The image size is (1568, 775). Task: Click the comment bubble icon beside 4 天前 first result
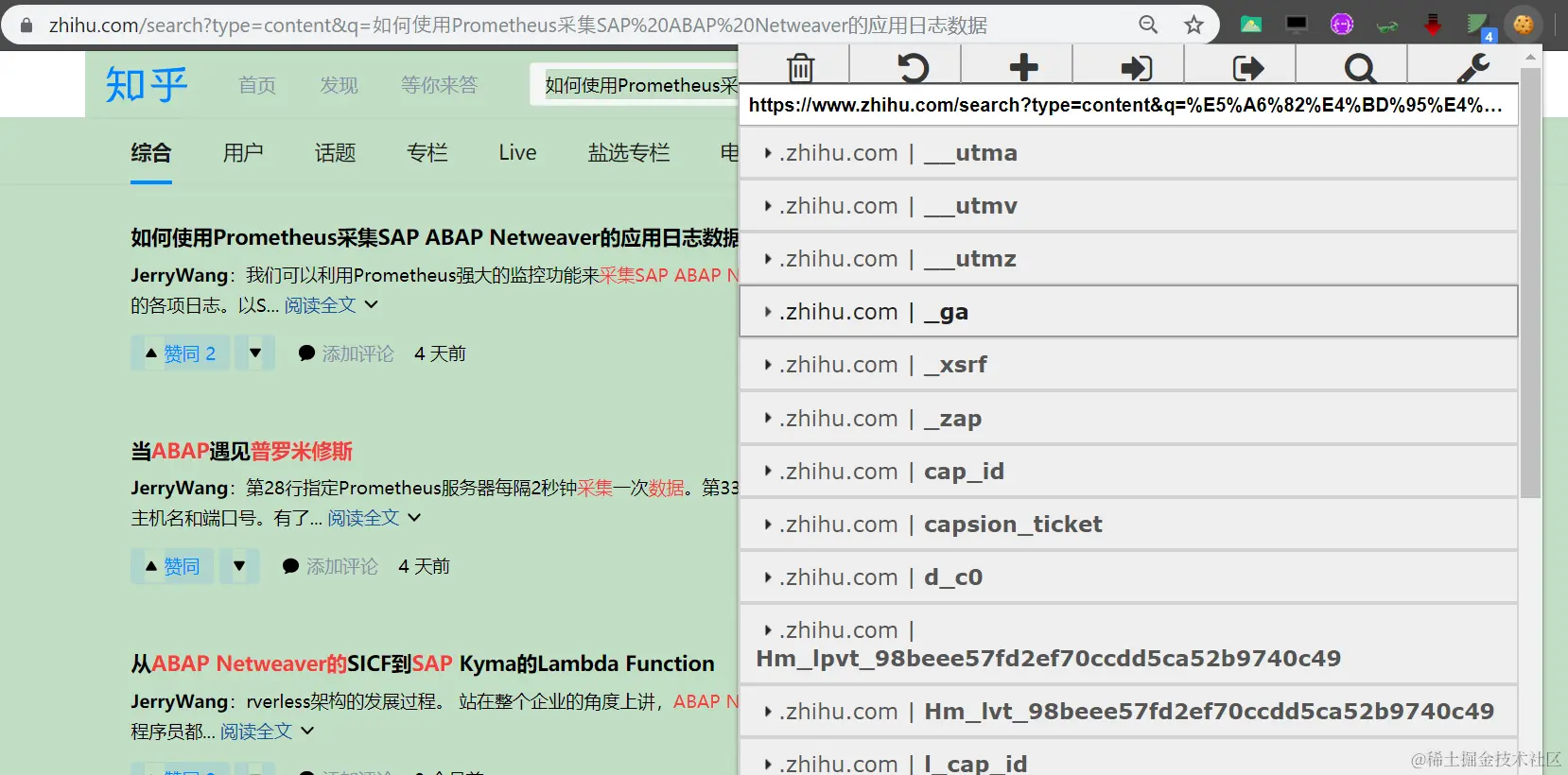[306, 353]
